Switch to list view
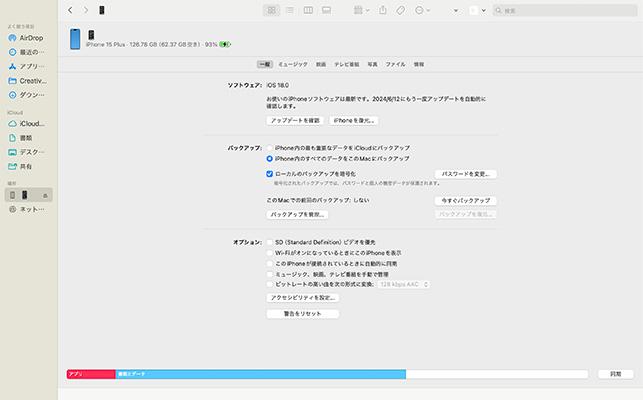The image size is (643, 400). click(x=290, y=10)
